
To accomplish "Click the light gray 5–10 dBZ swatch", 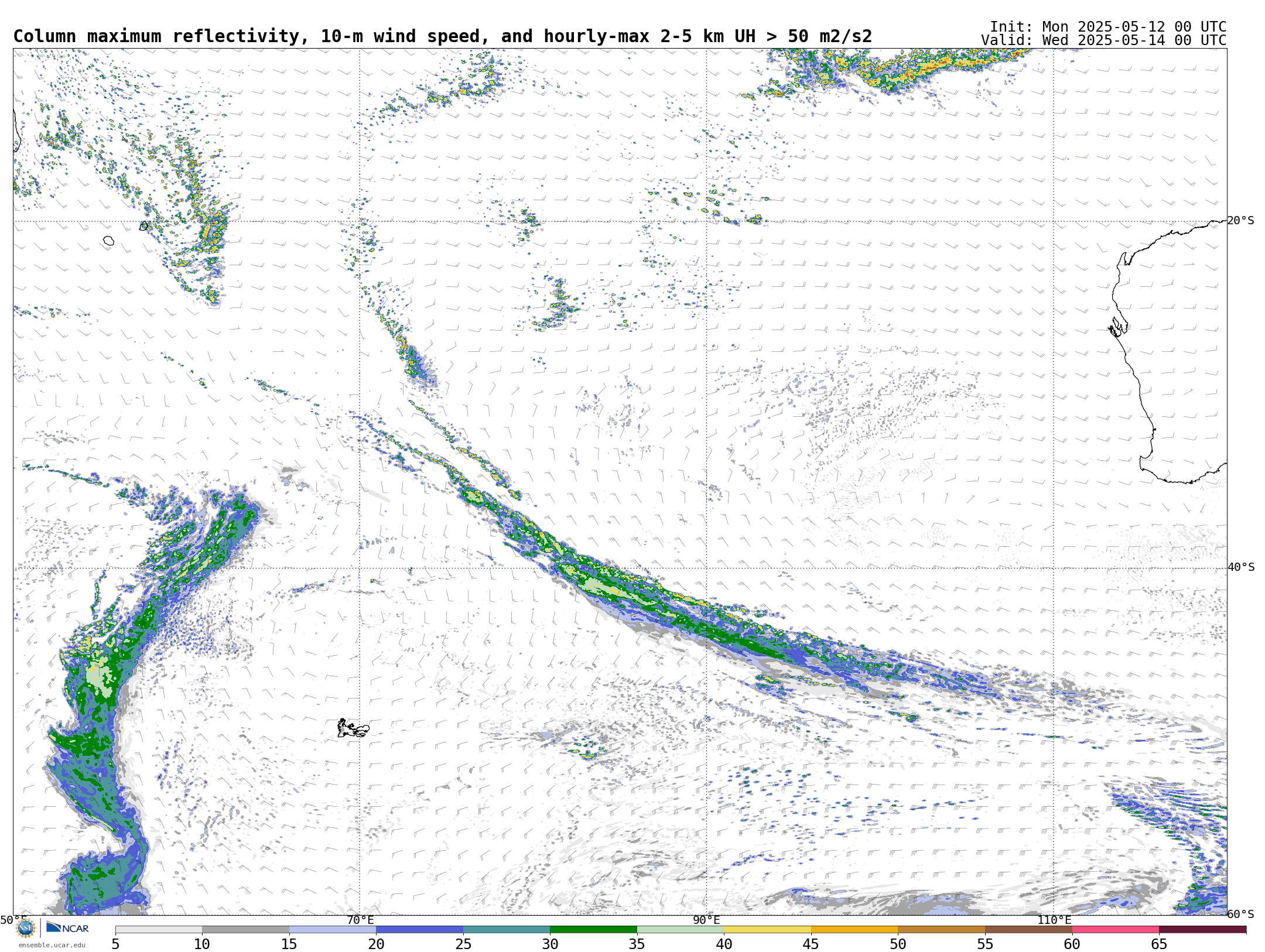I will (159, 930).
